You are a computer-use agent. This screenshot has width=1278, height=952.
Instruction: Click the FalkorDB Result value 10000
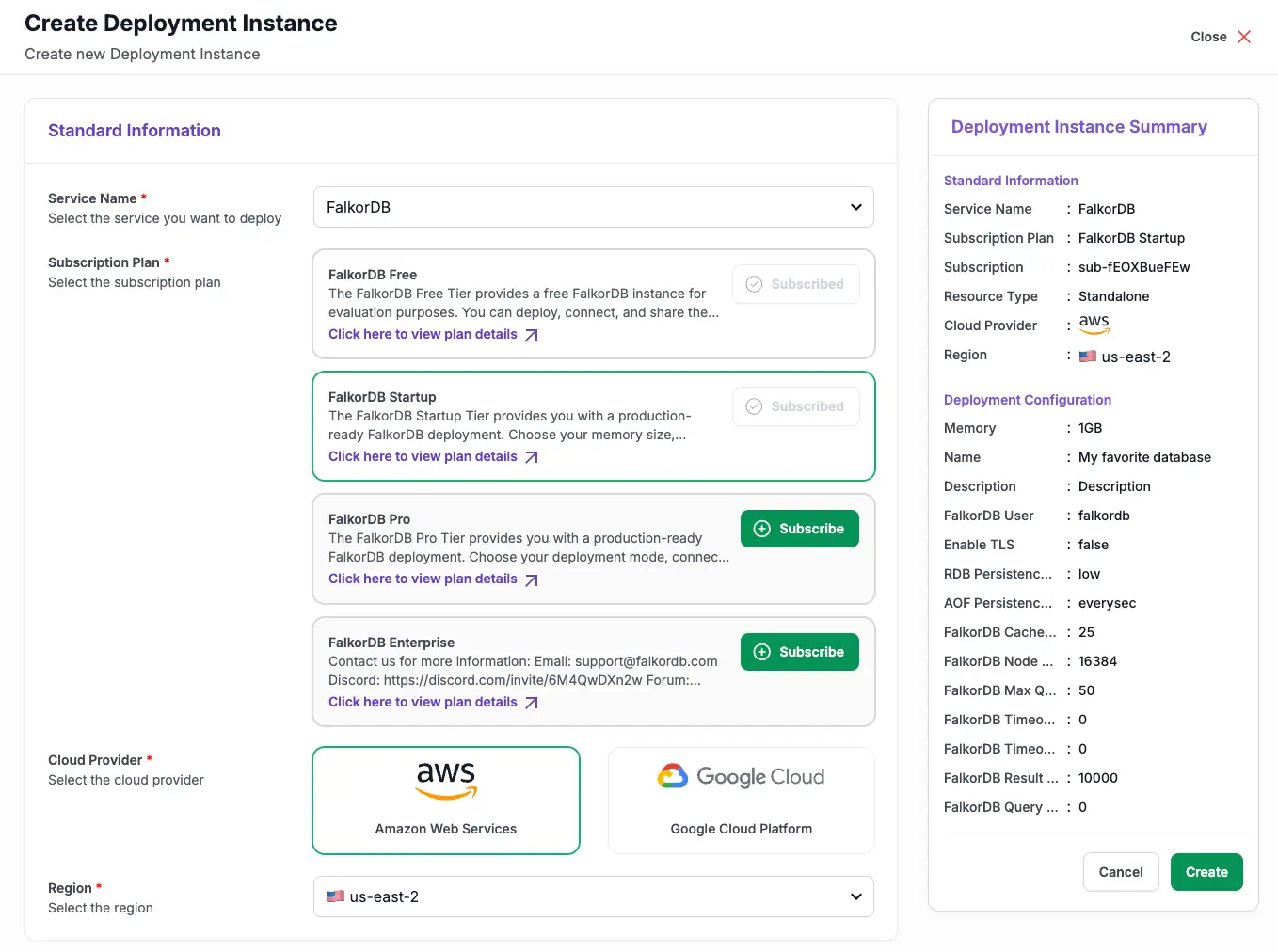click(x=1098, y=778)
